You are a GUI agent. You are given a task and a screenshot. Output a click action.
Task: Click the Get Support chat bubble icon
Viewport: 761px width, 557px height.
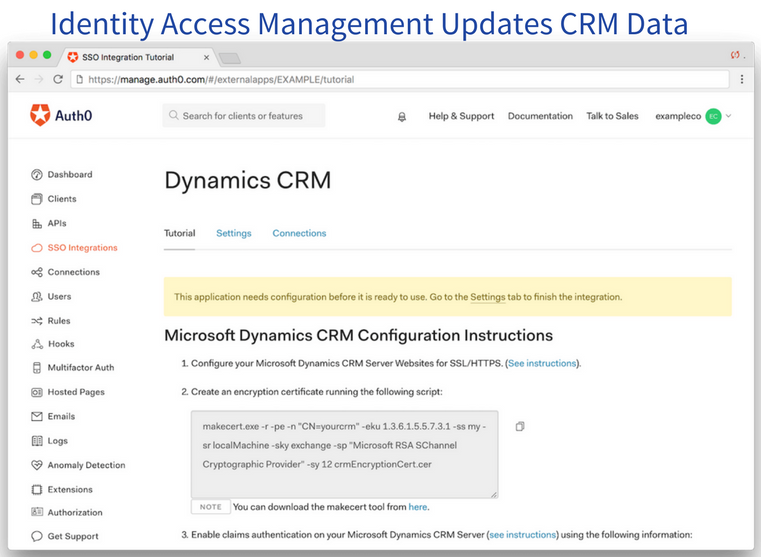pos(37,536)
